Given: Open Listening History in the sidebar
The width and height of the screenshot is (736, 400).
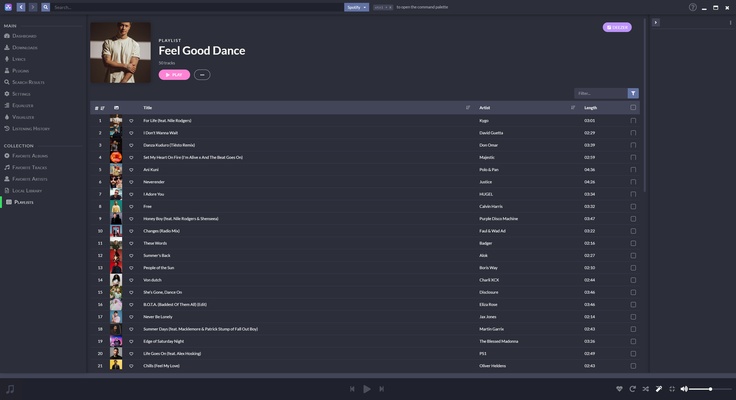Looking at the screenshot, I should (x=27, y=129).
